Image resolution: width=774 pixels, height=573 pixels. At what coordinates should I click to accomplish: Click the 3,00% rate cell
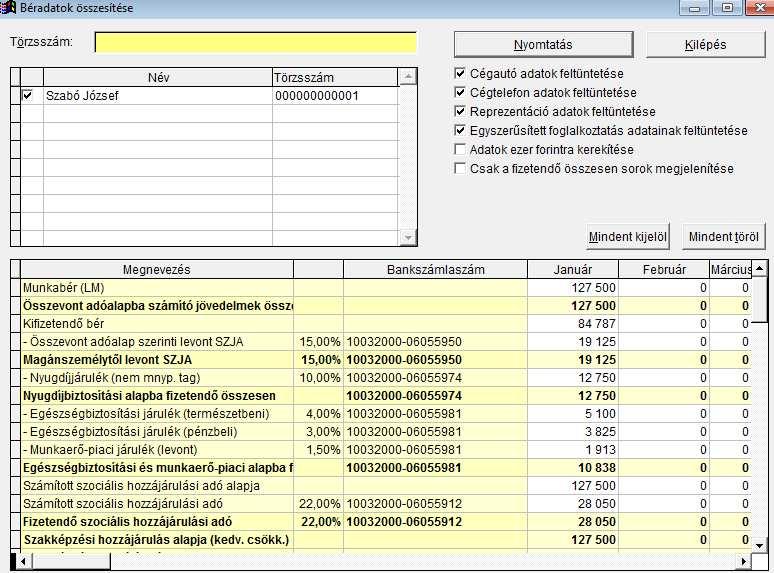[x=319, y=432]
